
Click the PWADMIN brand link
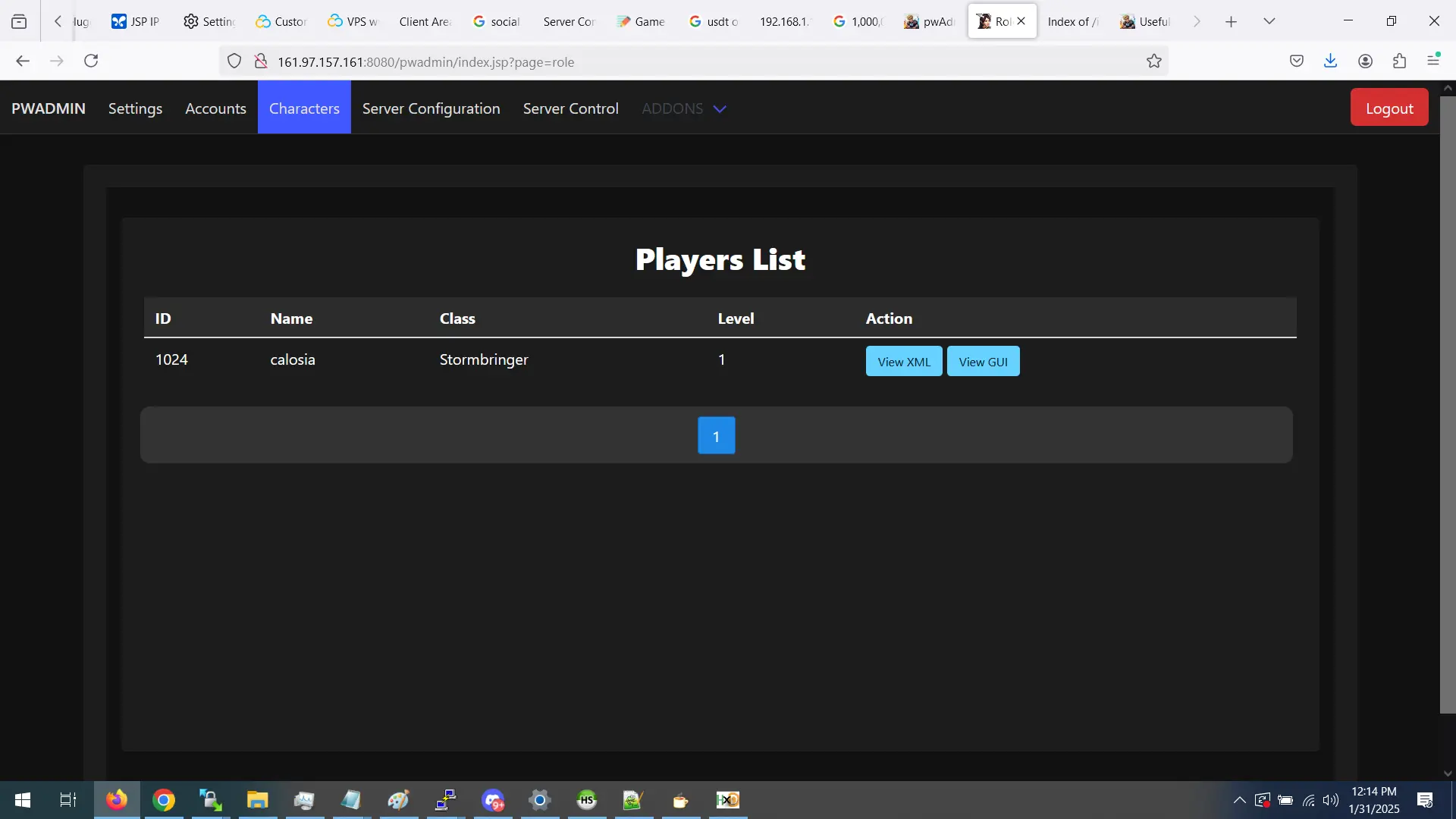coord(49,108)
